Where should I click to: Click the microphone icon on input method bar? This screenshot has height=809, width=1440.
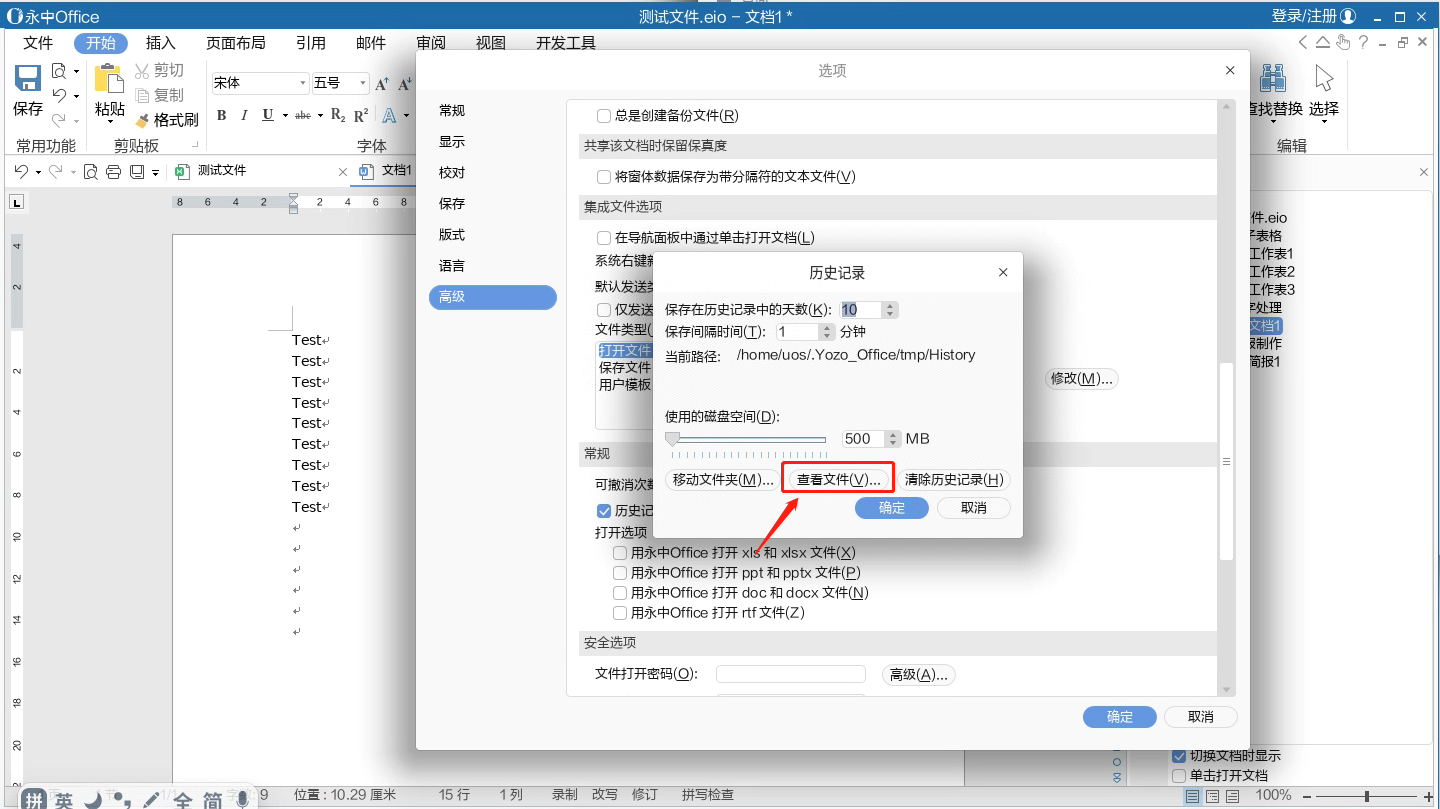[x=242, y=799]
